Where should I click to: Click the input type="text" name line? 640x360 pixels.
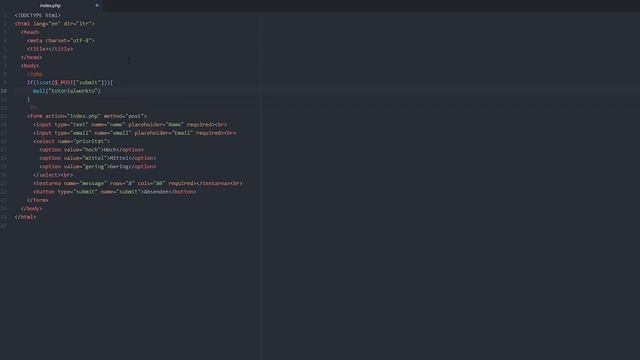coord(130,124)
